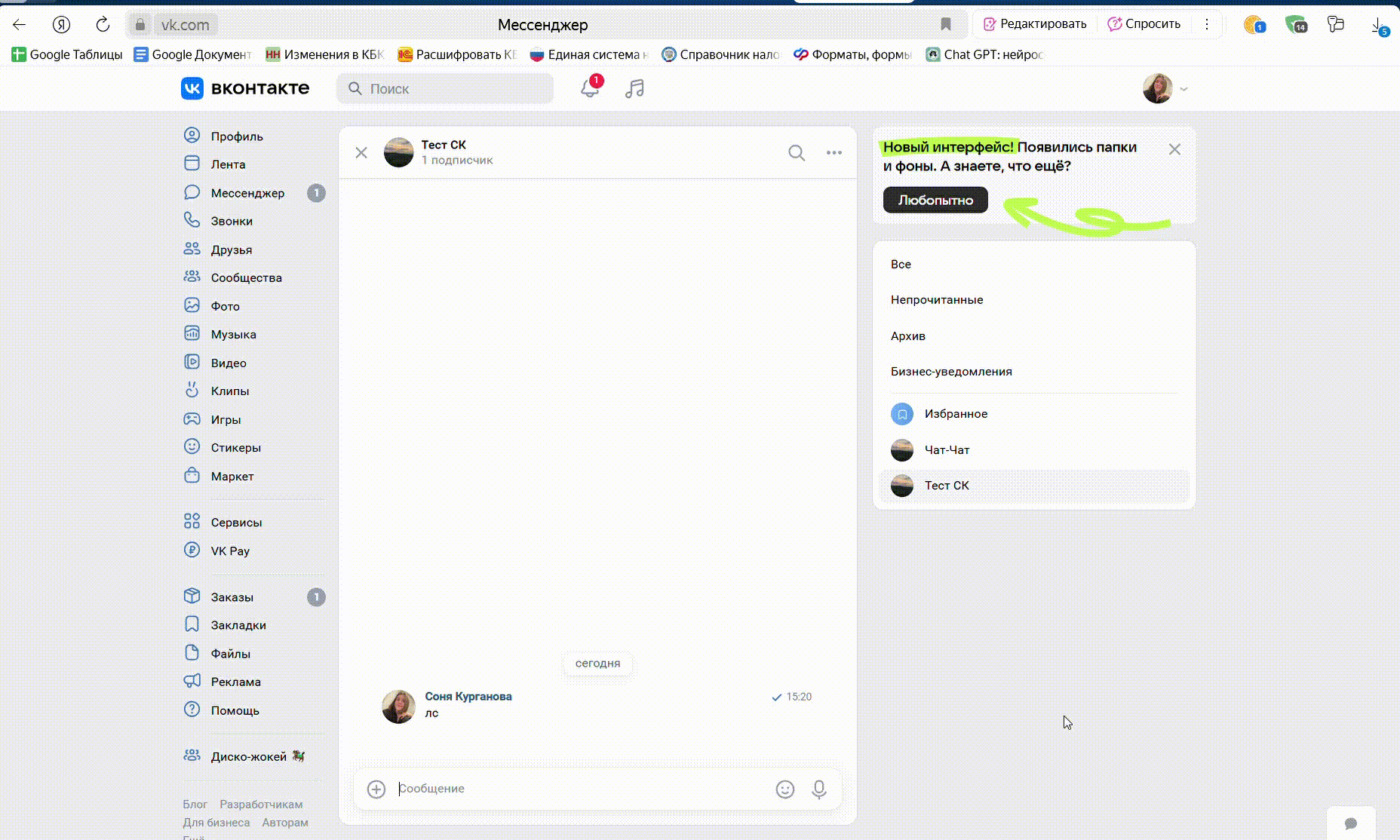The image size is (1400, 840).
Task: Click the VK logo icon
Action: [192, 88]
